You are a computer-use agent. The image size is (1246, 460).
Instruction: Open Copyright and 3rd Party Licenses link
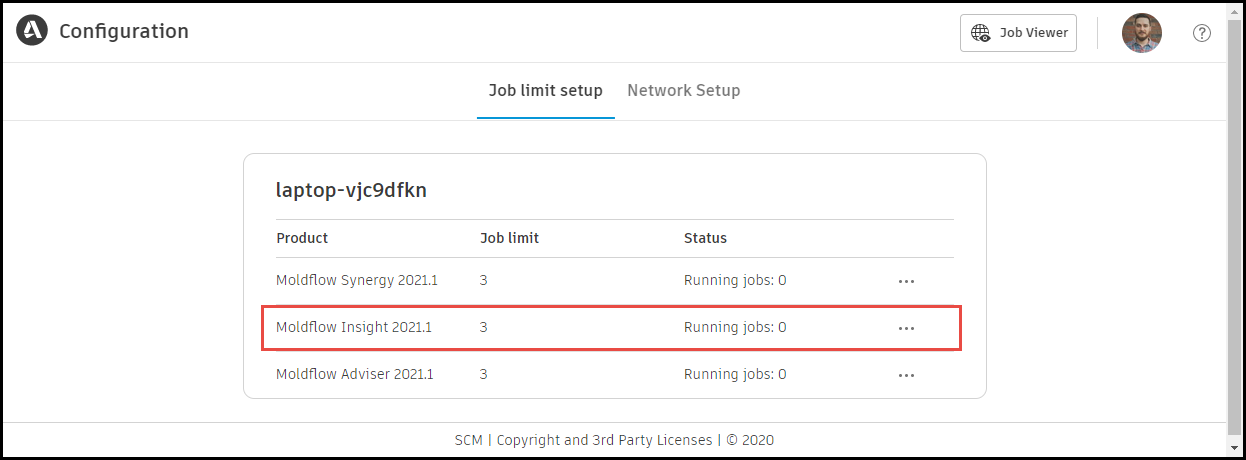[x=604, y=440]
